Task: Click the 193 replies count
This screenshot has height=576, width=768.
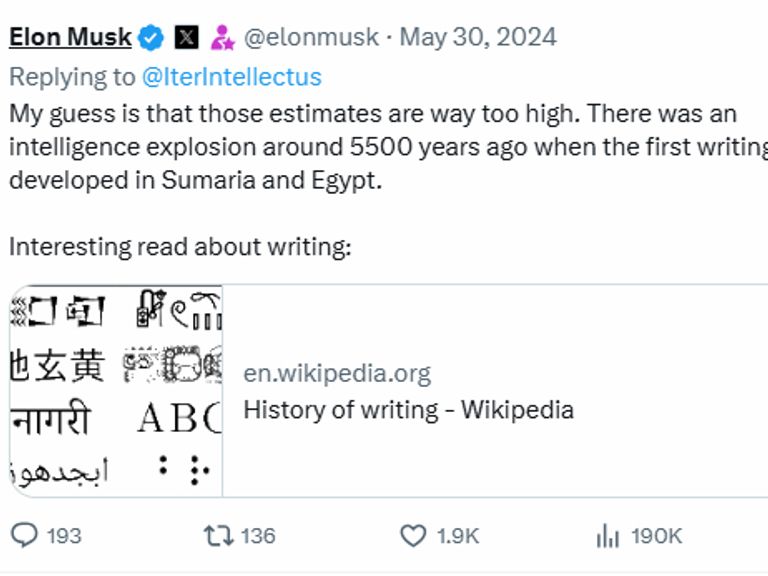Action: tap(64, 536)
